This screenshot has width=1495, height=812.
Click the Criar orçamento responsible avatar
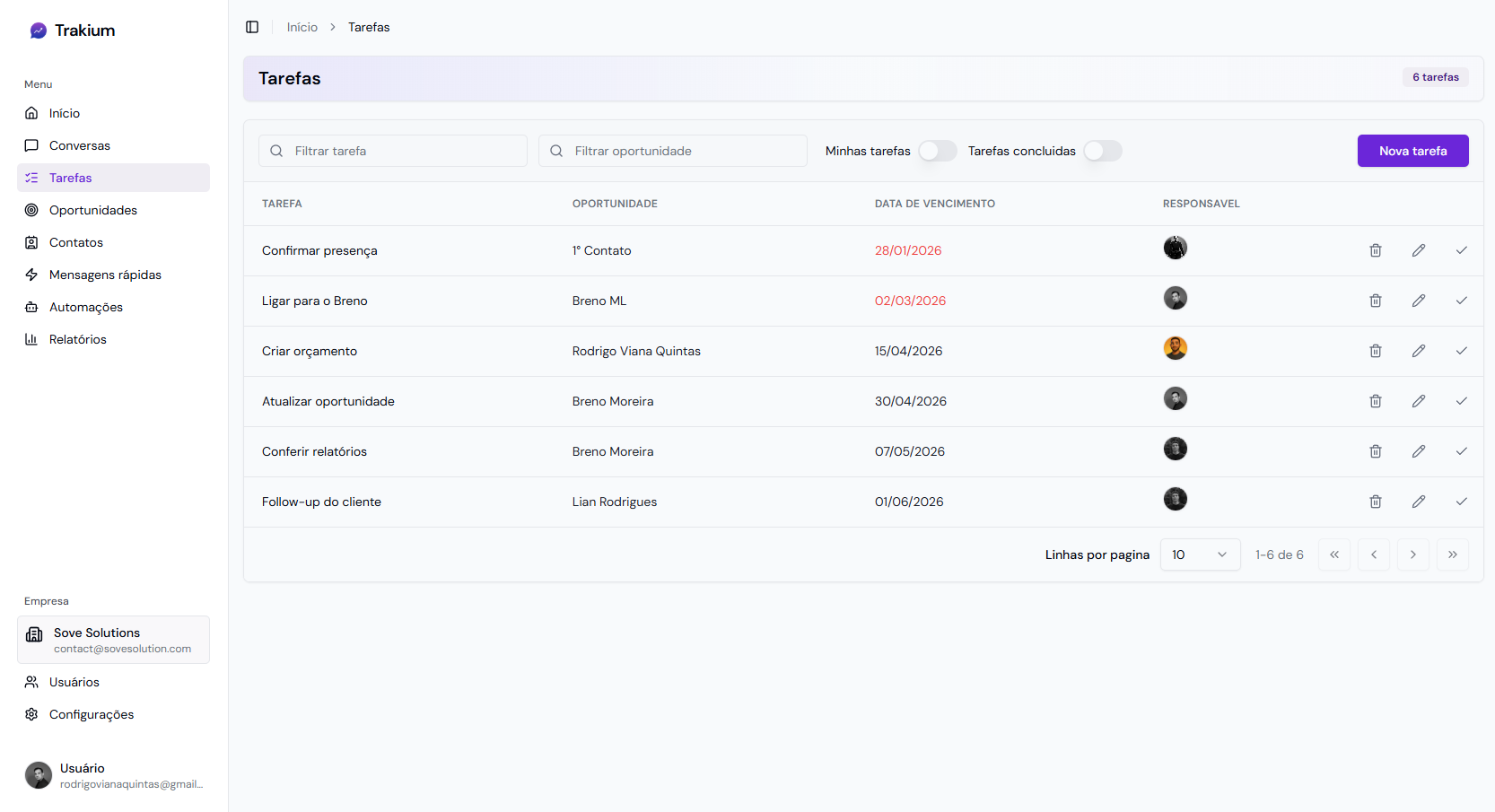coord(1175,348)
